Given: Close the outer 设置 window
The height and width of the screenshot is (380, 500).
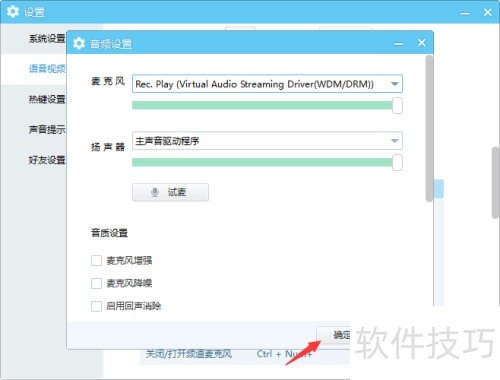Looking at the screenshot, I should (488, 12).
